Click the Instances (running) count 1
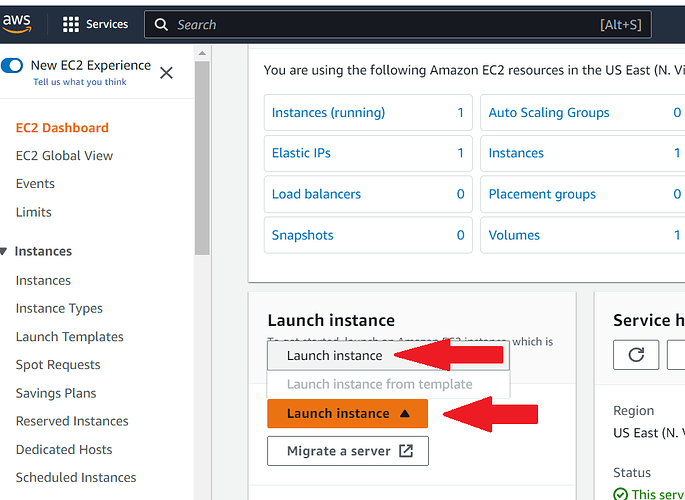The height and width of the screenshot is (500, 685). point(460,113)
